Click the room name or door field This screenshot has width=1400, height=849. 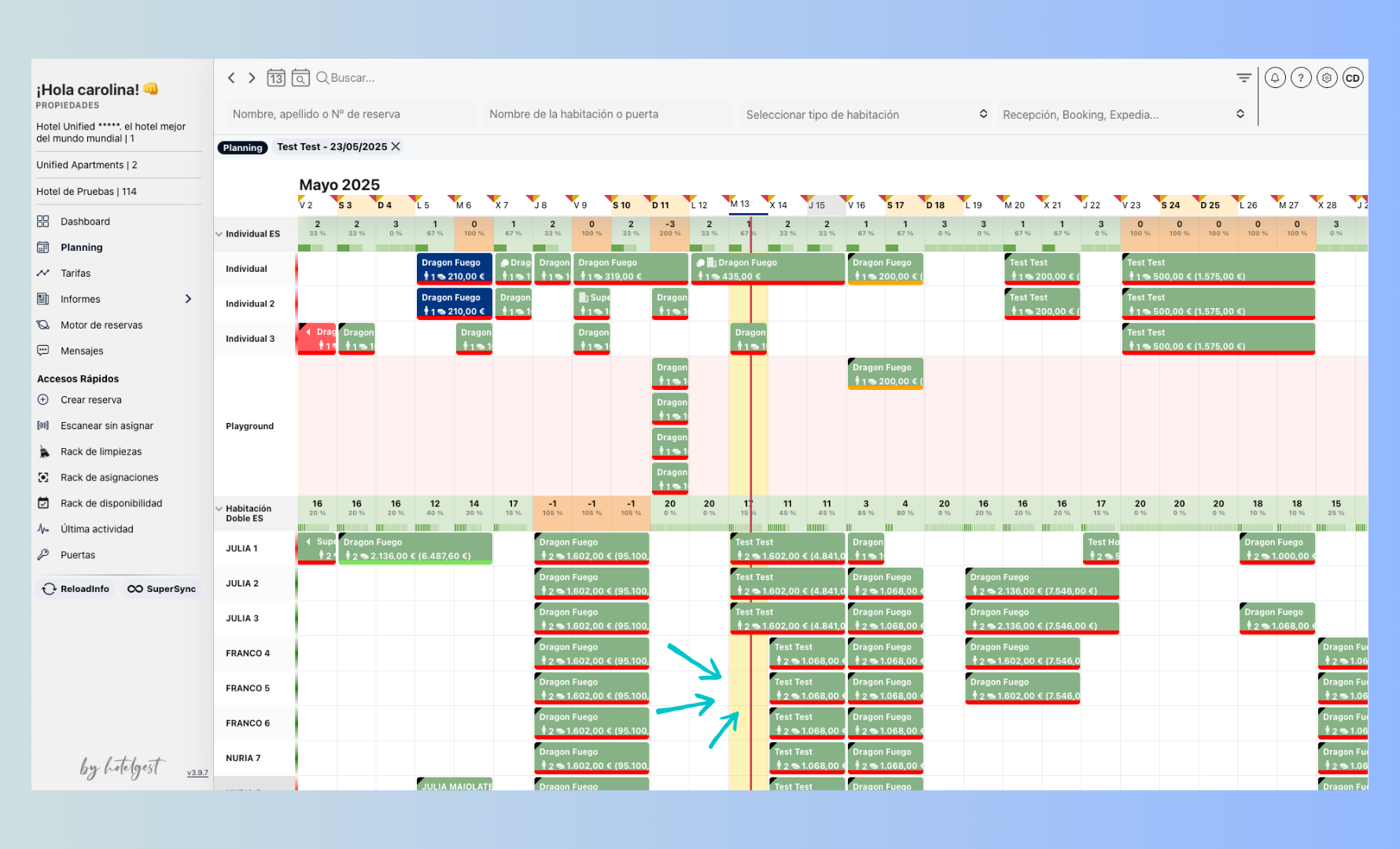coord(608,114)
